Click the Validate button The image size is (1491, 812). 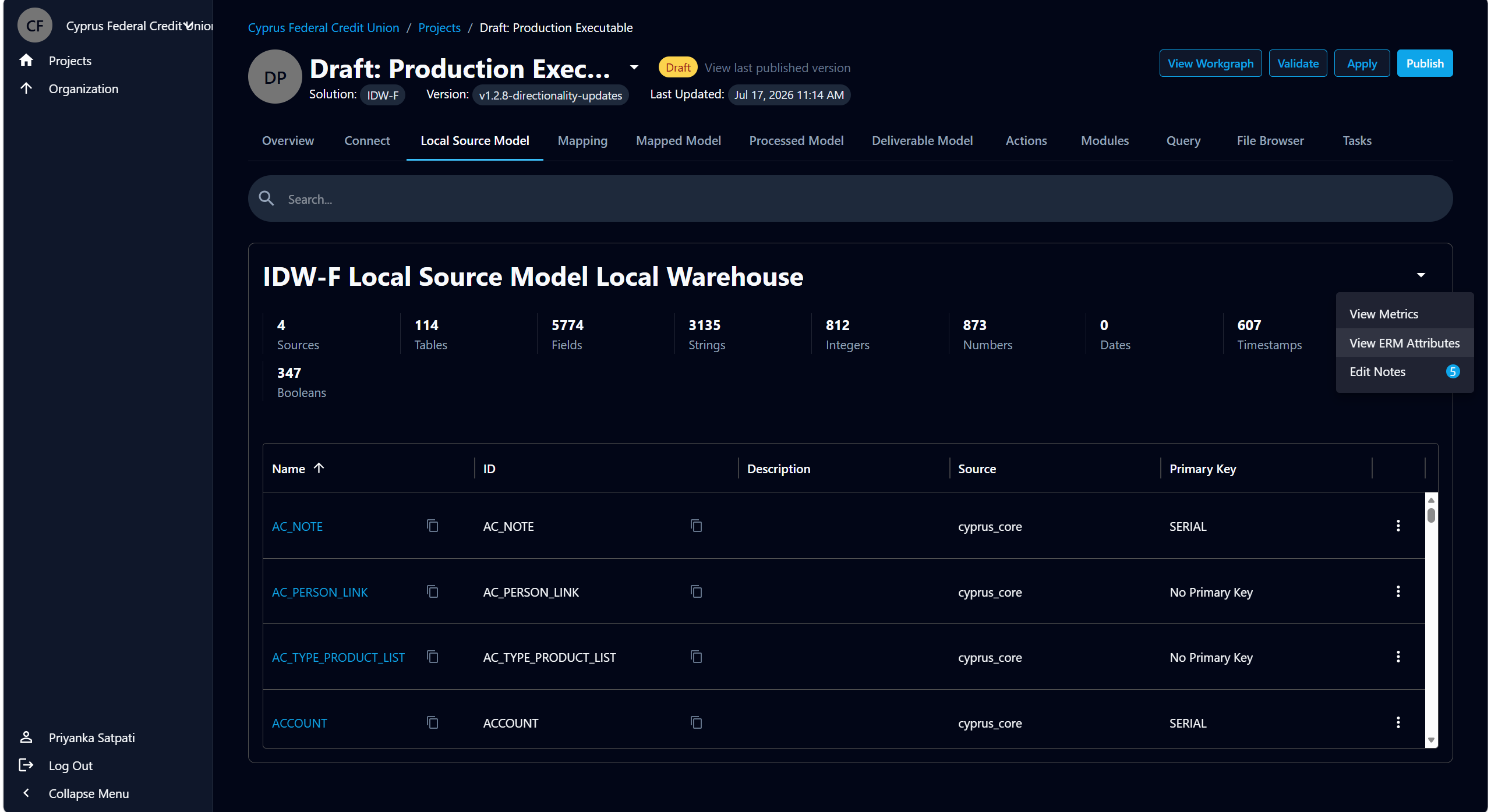click(x=1298, y=63)
